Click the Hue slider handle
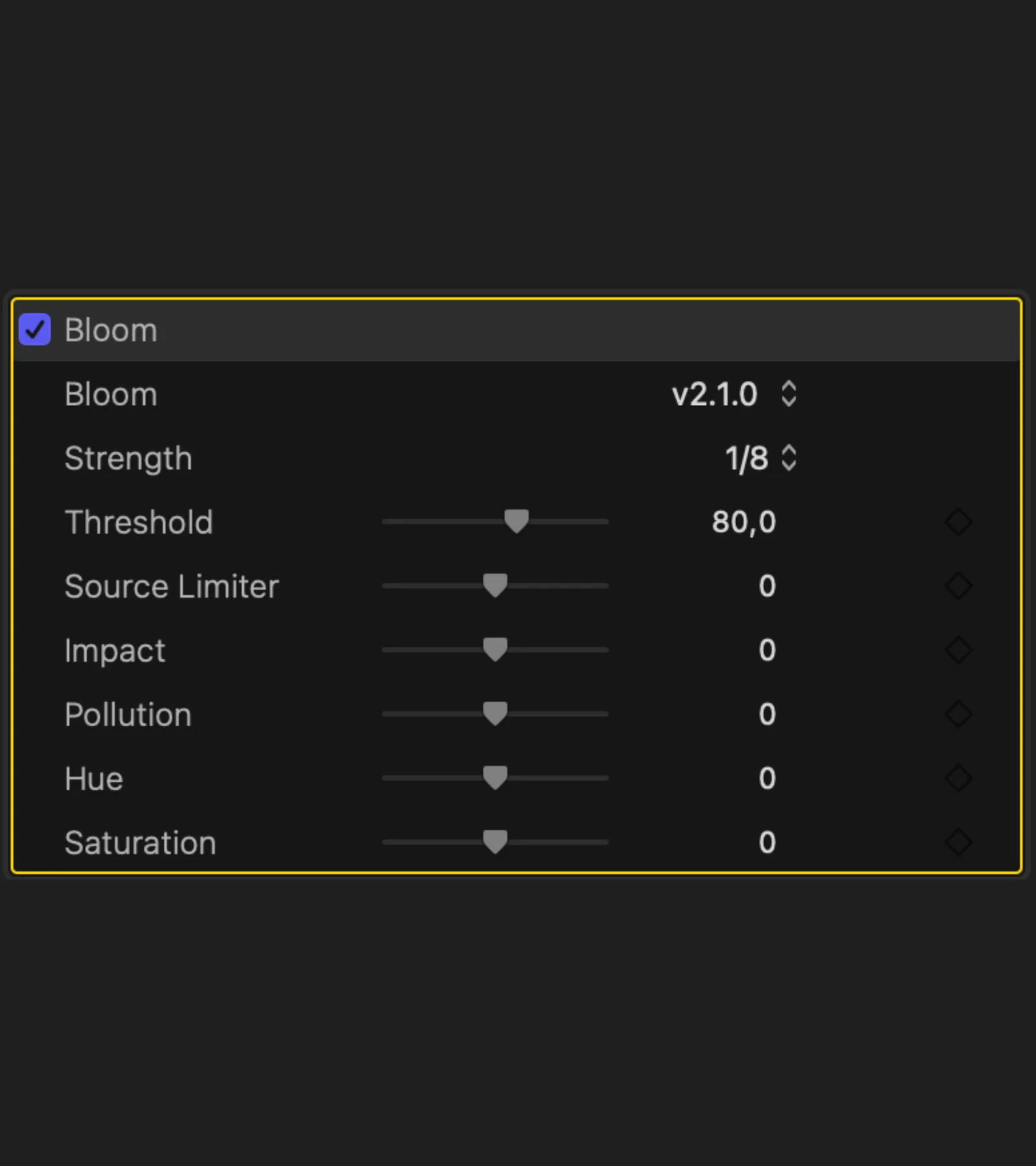1036x1166 pixels. (x=495, y=777)
